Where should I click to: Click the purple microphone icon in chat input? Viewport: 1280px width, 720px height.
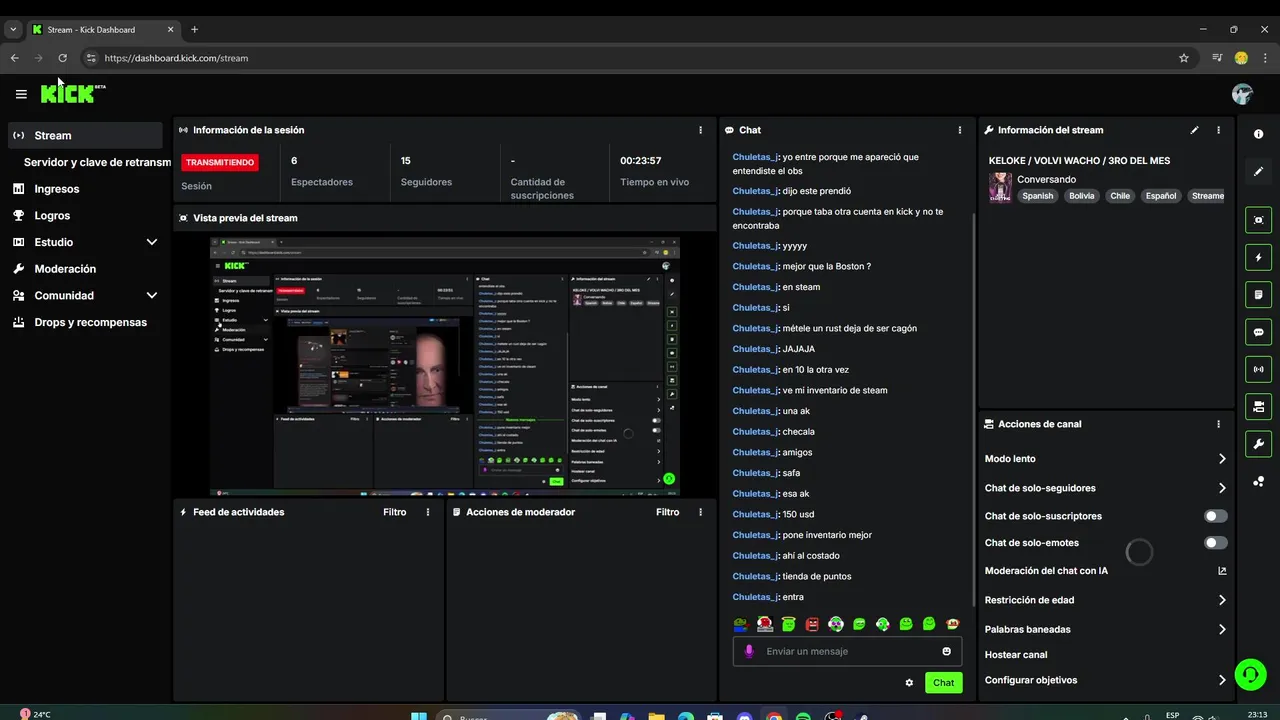[749, 651]
